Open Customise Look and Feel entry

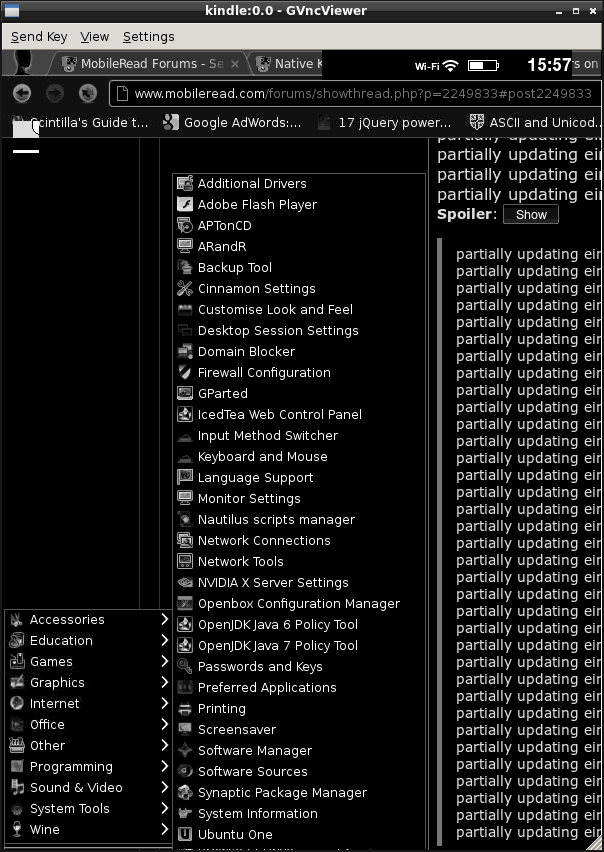pyautogui.click(x=299, y=309)
